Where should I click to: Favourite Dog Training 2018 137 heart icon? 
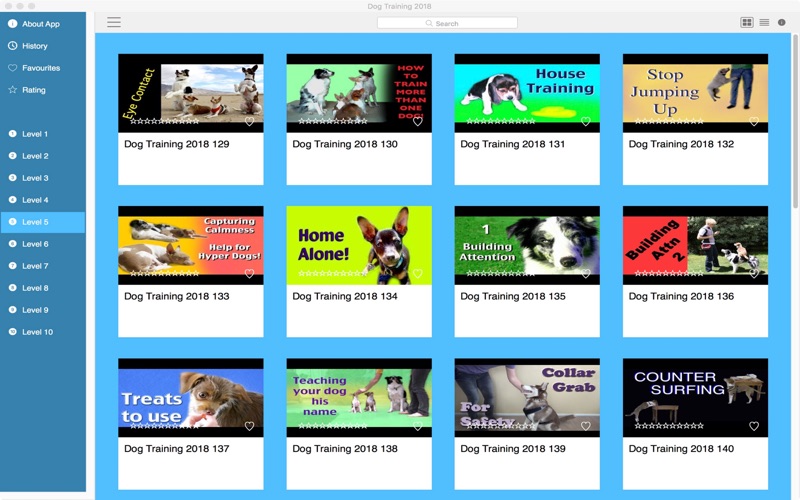[x=249, y=426]
